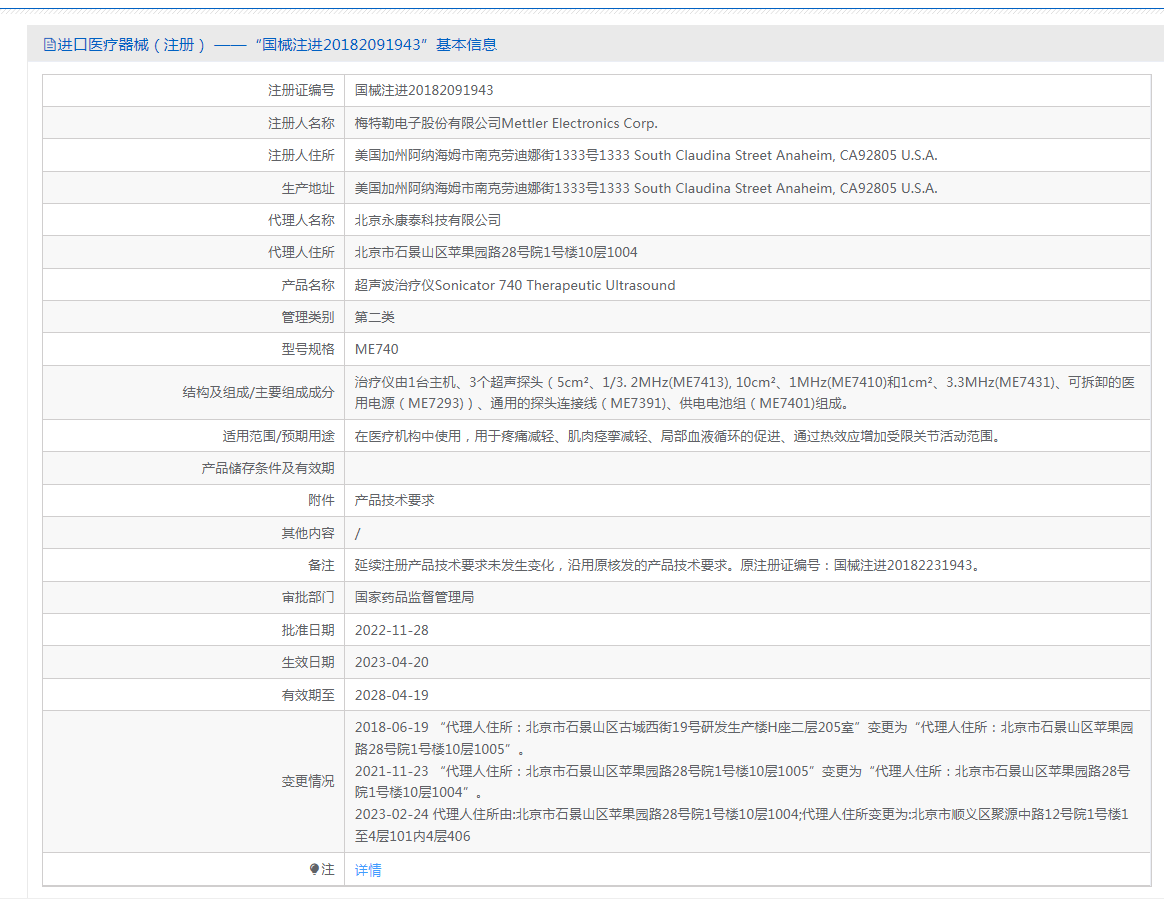Click the slash value in the 其他内容 row
Image resolution: width=1164 pixels, height=900 pixels.
[x=358, y=533]
